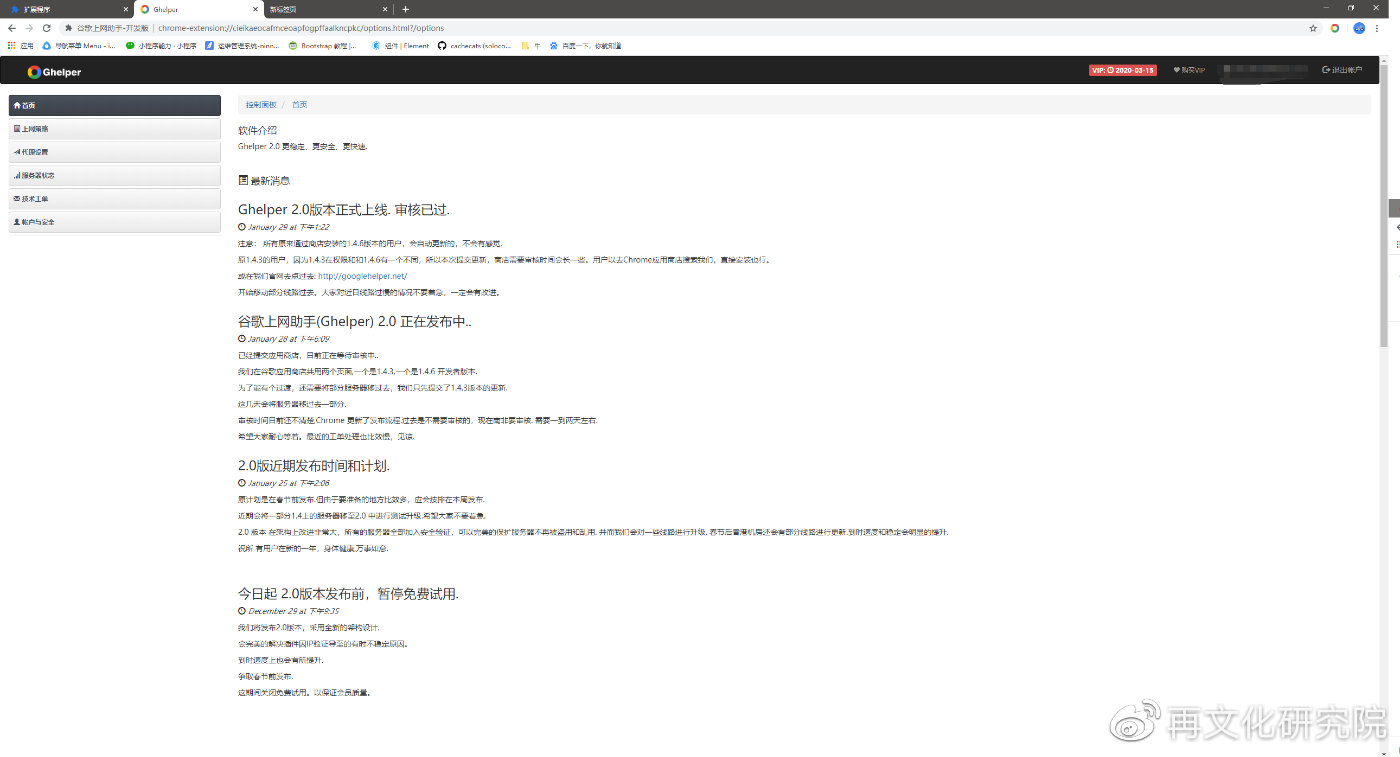Open the Ghelper extension icon in toolbar
Viewport: 1400px width, 757px height.
[1335, 28]
